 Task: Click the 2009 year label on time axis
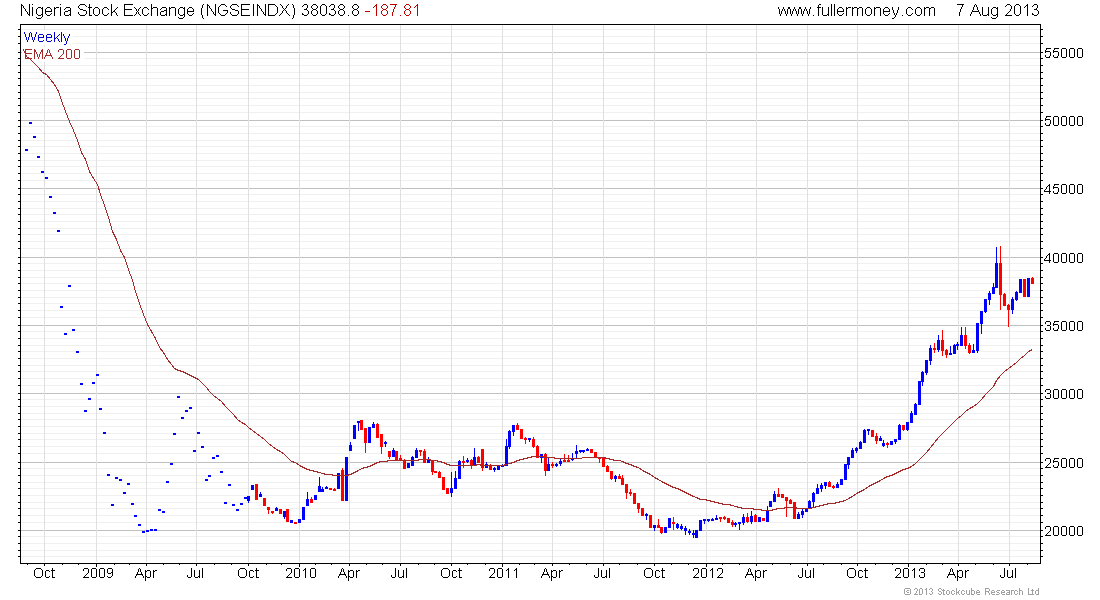click(x=98, y=573)
